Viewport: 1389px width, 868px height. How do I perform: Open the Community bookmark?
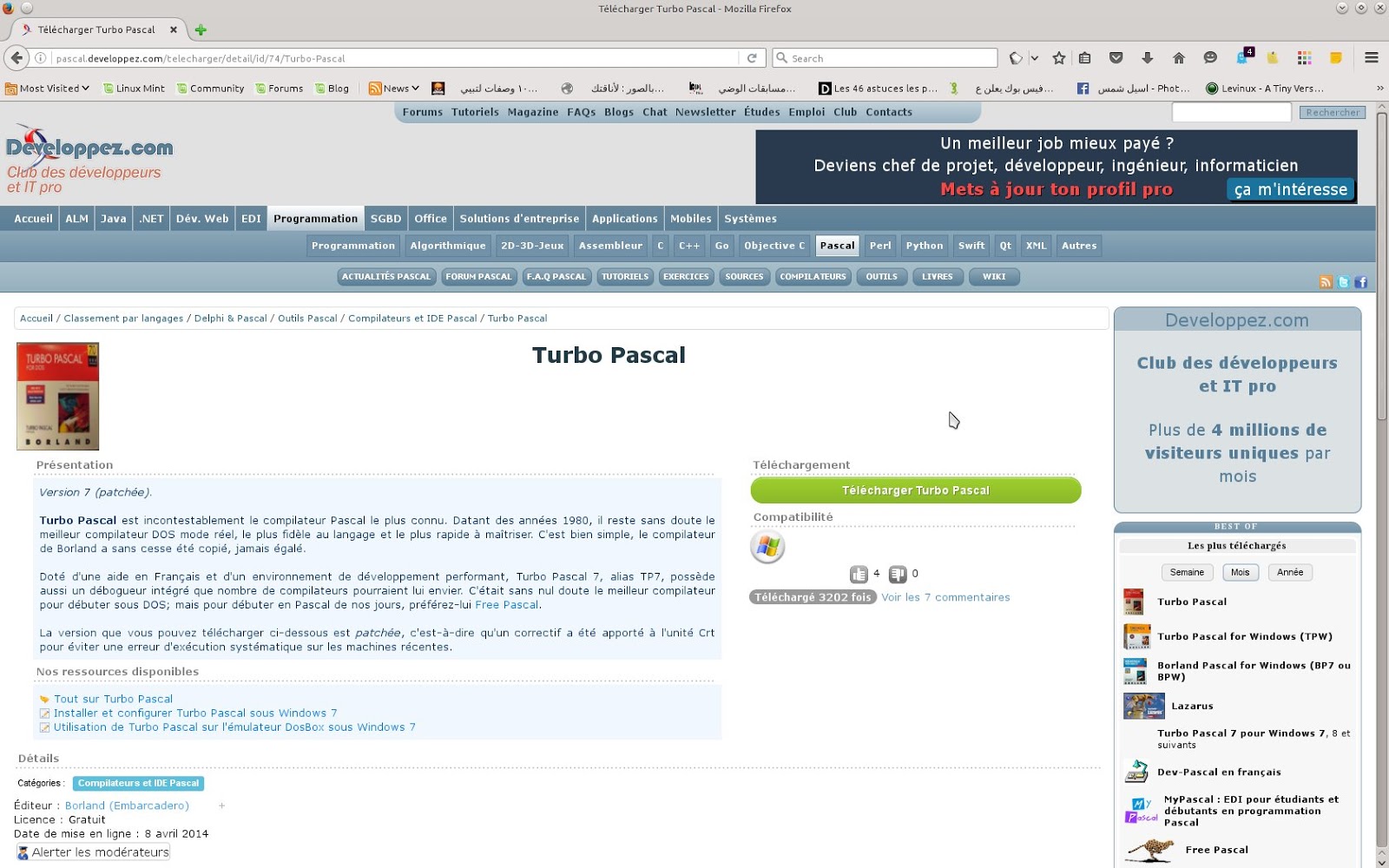click(x=210, y=89)
